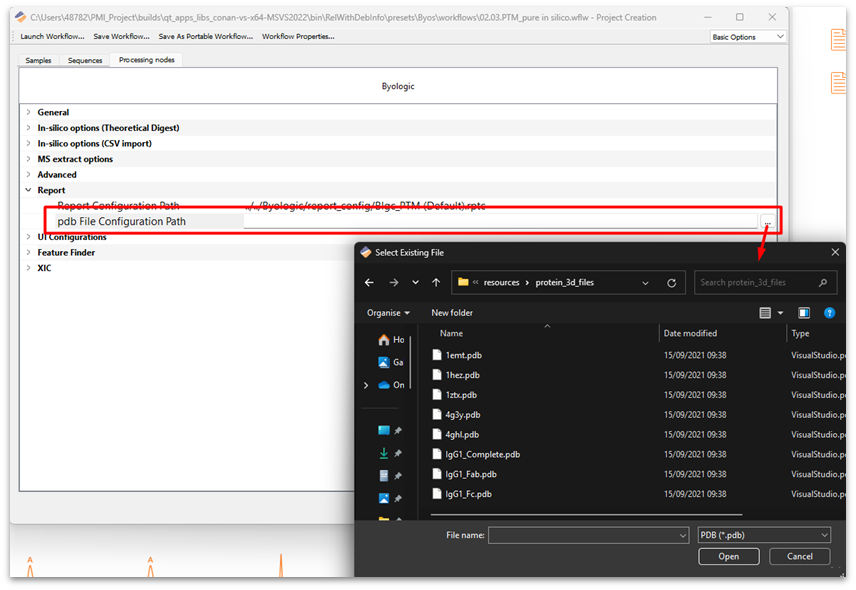Switch to the Samples tab
Image resolution: width=856 pixels, height=590 pixels.
pos(38,60)
